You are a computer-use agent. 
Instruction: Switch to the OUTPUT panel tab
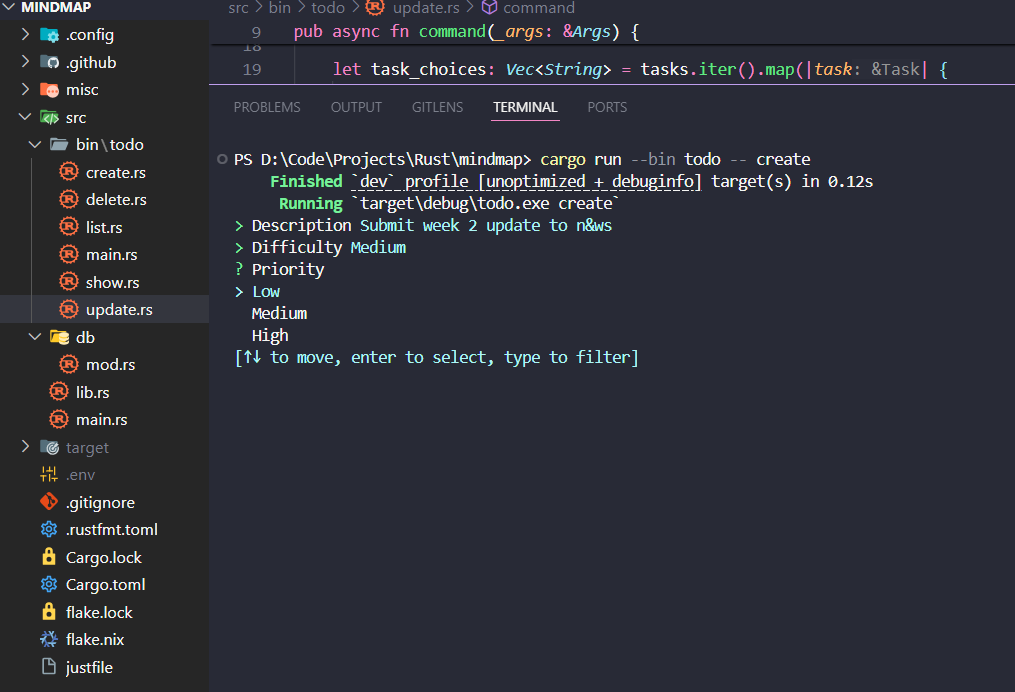coord(356,107)
